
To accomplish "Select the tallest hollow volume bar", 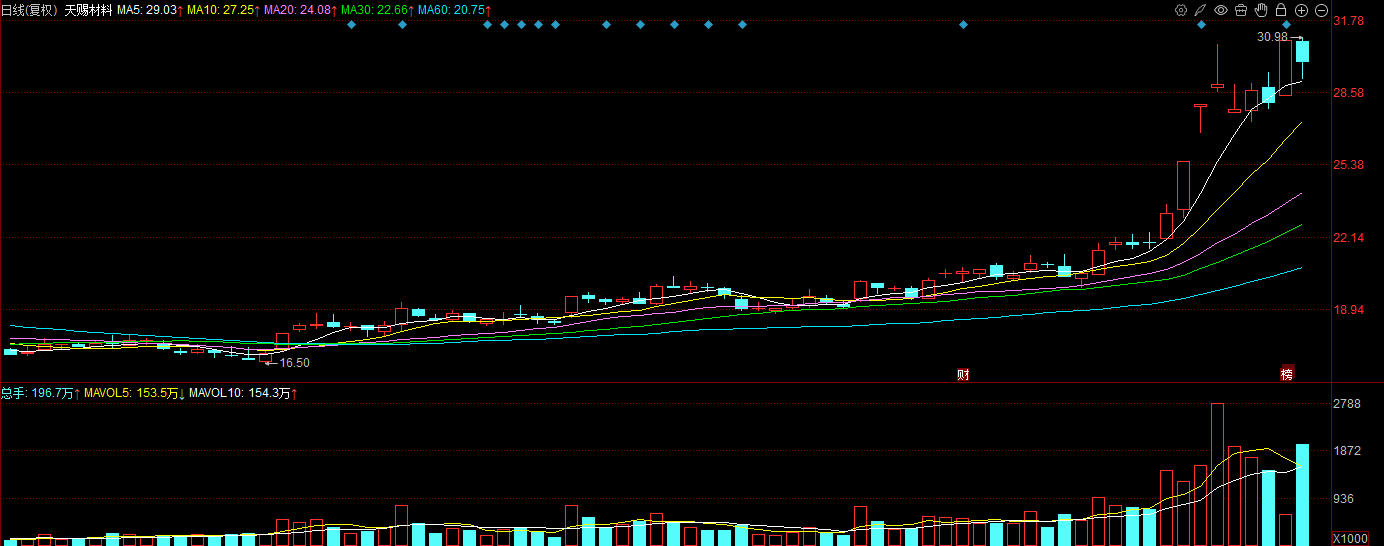I will [x=1217, y=474].
